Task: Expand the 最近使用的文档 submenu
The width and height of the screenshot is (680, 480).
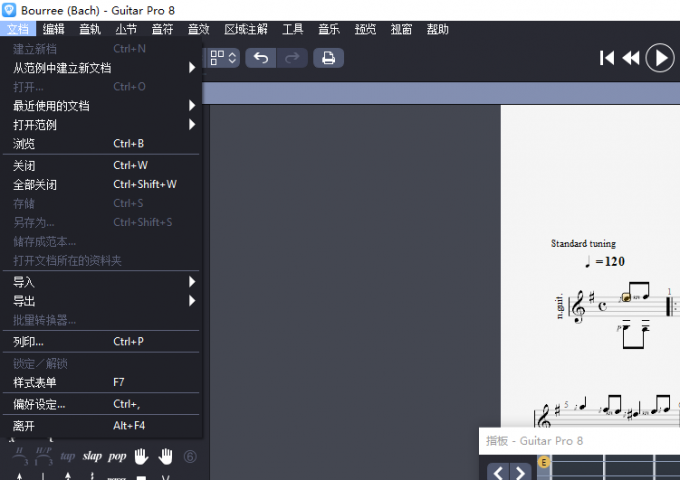Action: click(100, 106)
